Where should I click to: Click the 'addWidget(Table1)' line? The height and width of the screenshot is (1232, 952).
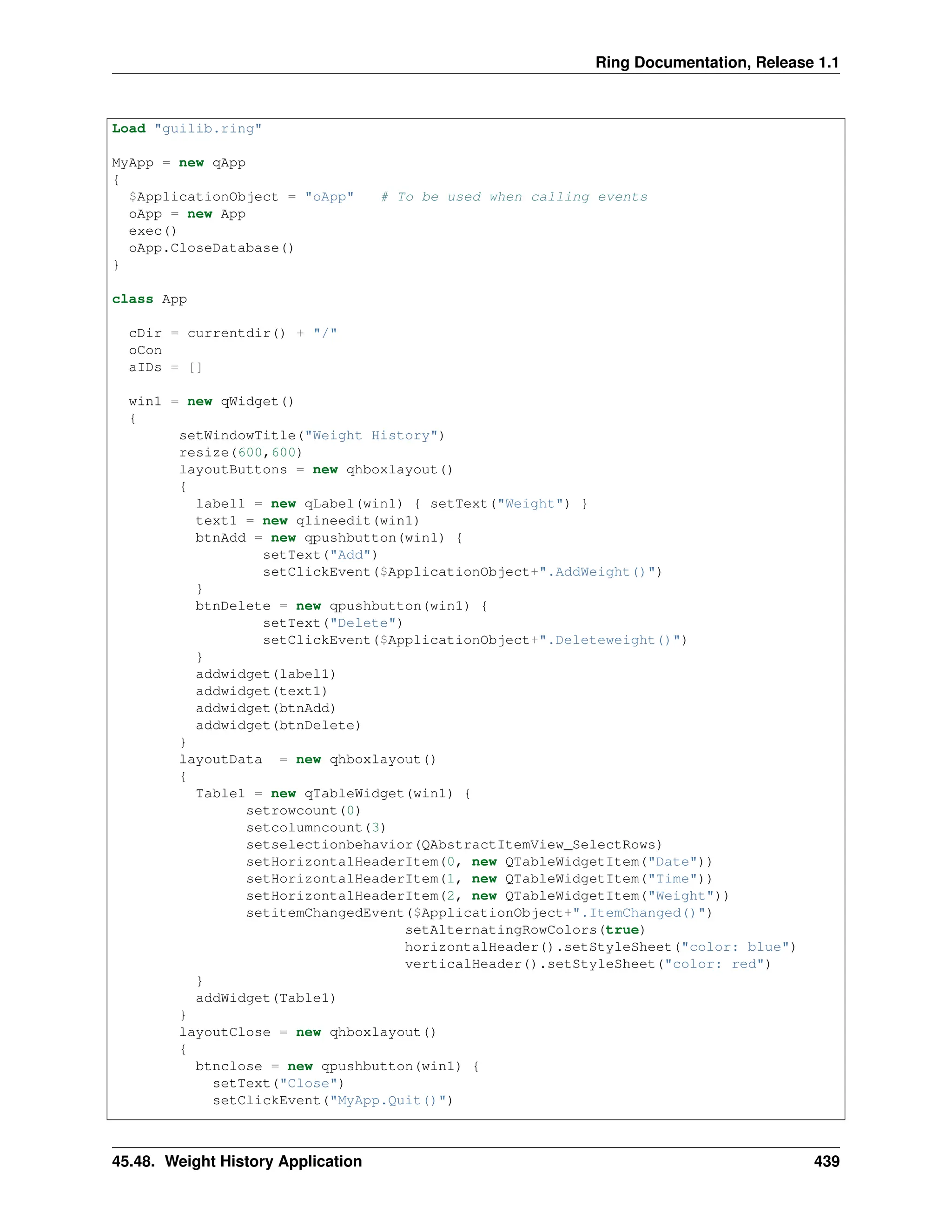(x=265, y=999)
